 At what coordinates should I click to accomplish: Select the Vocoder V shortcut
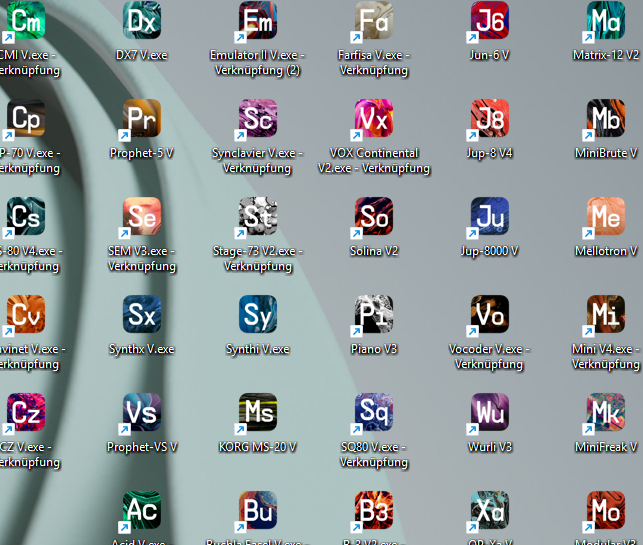tap(490, 315)
